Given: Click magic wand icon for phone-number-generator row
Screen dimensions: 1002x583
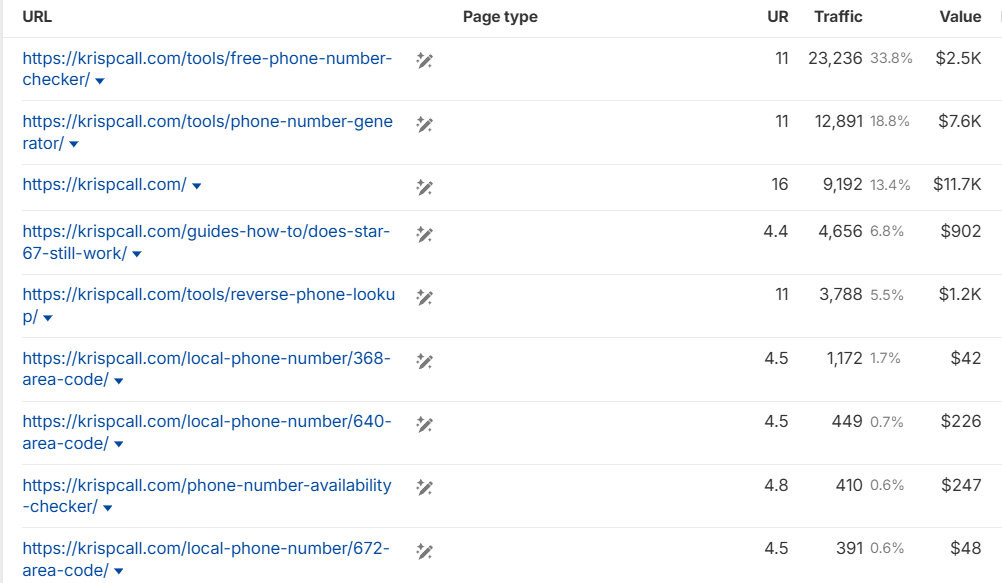Looking at the screenshot, I should [x=424, y=125].
